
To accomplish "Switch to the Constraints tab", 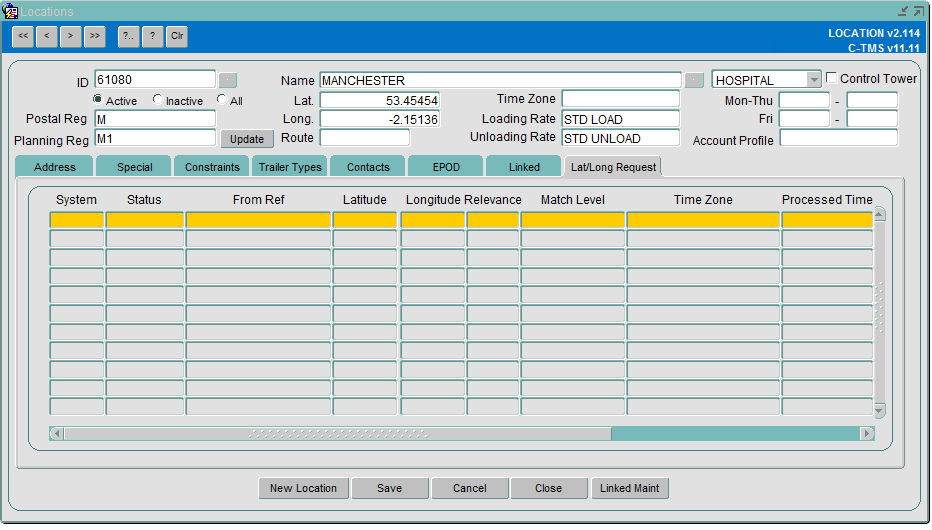I will pos(212,167).
